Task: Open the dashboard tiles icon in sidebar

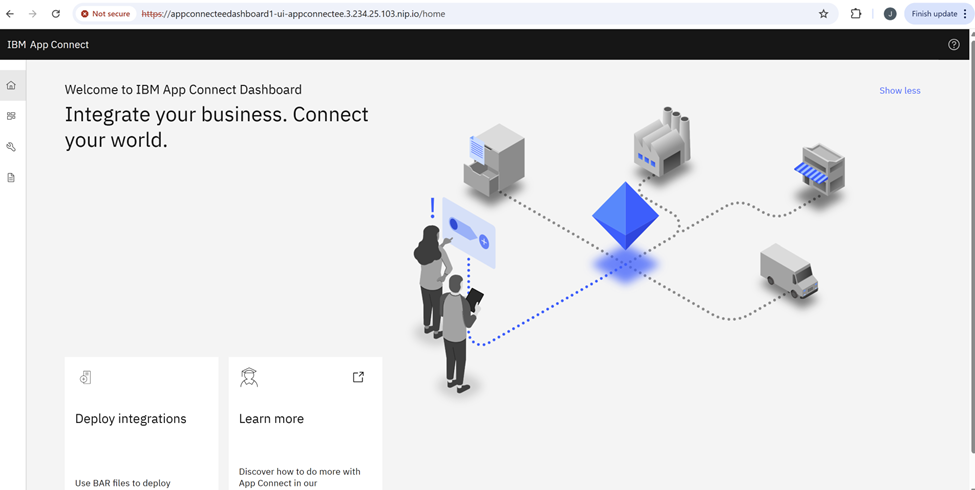Action: pyautogui.click(x=11, y=116)
